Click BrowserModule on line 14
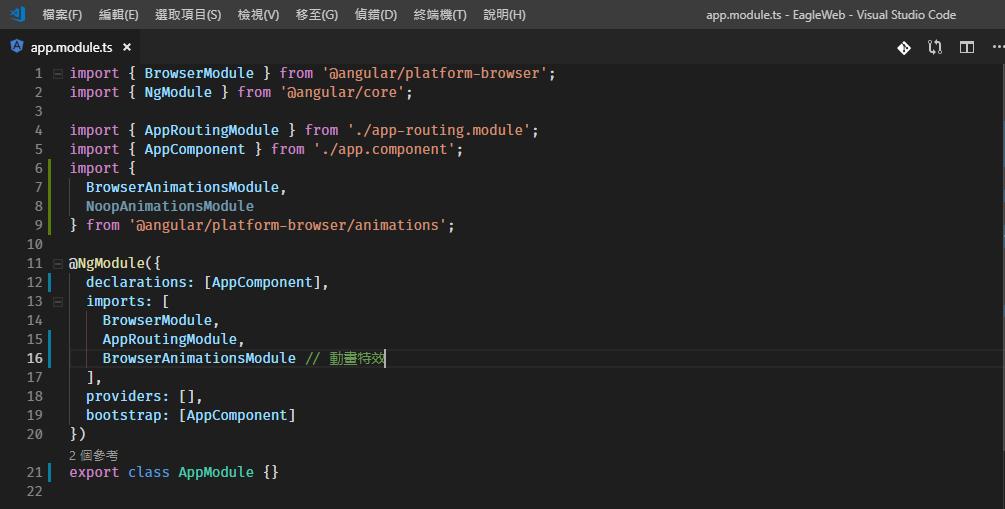The image size is (1005, 509). (157, 320)
